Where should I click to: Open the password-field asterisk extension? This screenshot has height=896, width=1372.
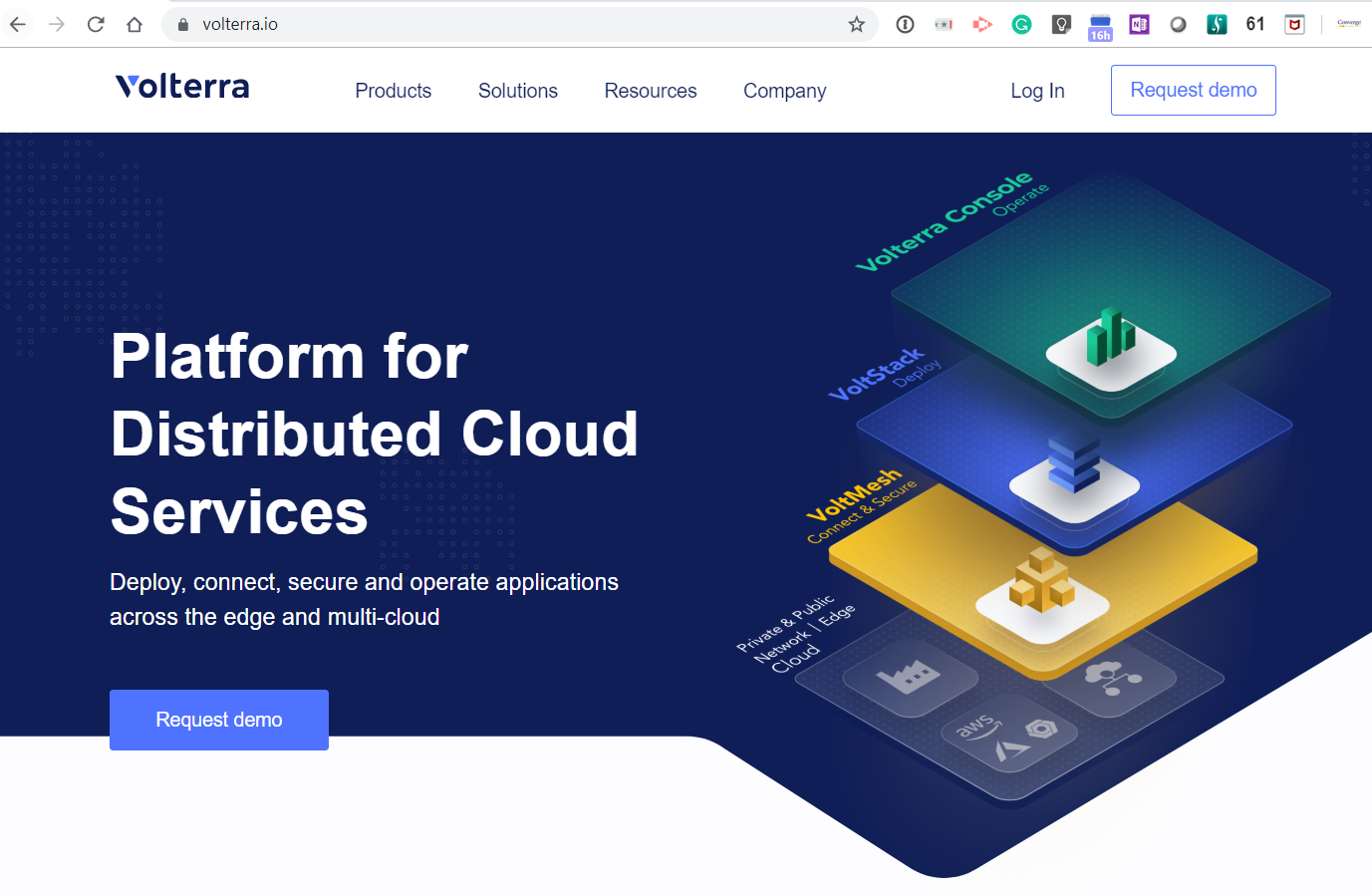(944, 24)
